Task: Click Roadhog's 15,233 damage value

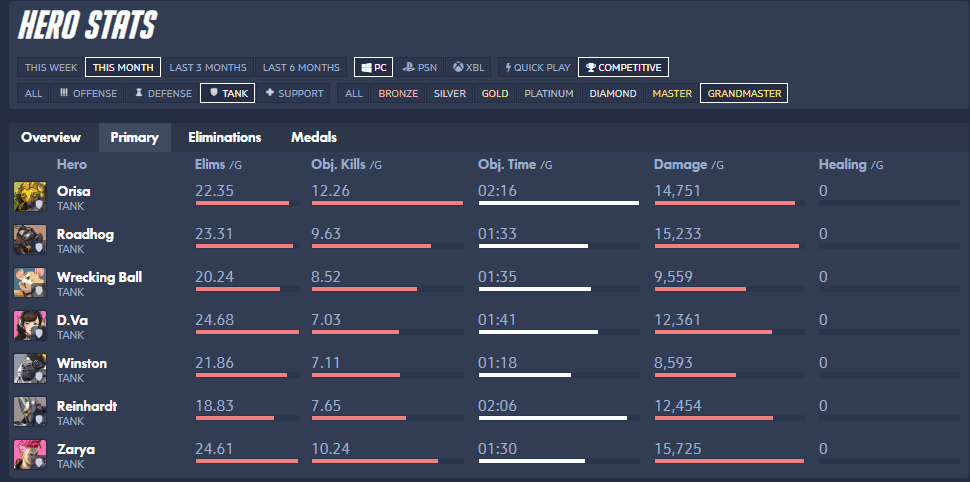Action: coord(677,234)
